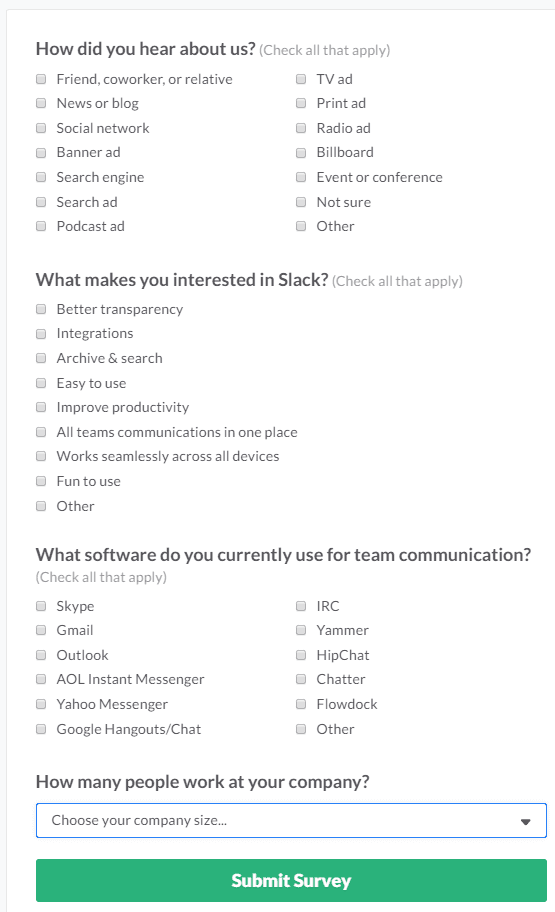Check the Podcast ad option
The image size is (555, 912).
(x=41, y=226)
